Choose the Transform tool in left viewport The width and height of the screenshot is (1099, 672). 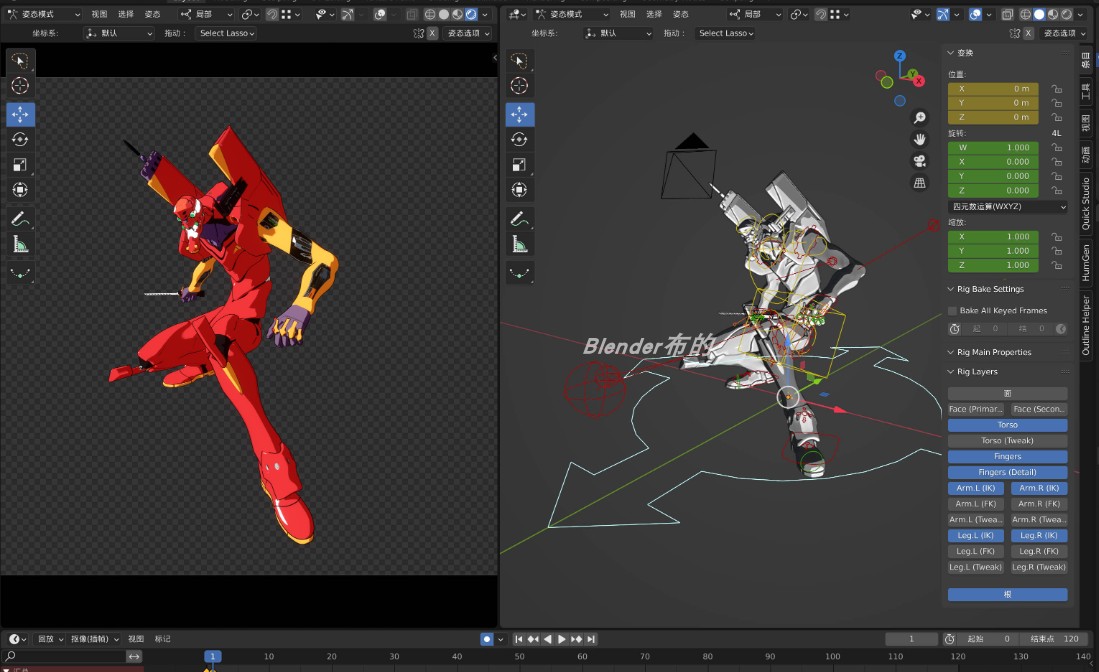[x=20, y=190]
